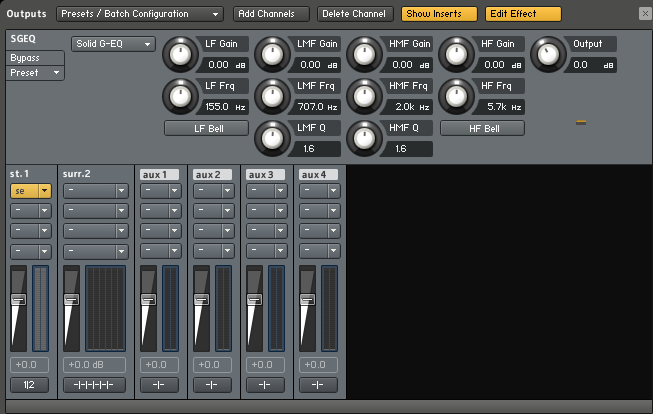Click the HF Frq 5.7k Hz value
This screenshot has height=414, width=653.
coord(501,107)
